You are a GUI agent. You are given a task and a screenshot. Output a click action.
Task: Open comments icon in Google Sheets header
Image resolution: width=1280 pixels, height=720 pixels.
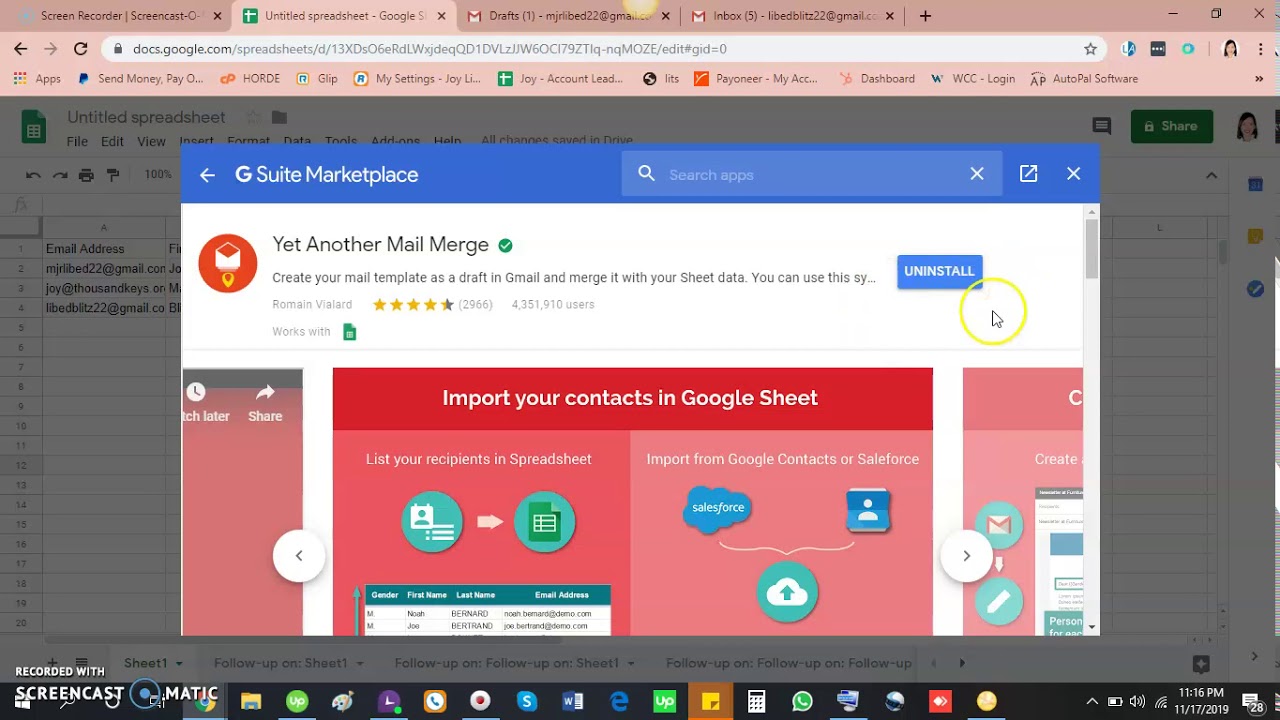tap(1102, 126)
